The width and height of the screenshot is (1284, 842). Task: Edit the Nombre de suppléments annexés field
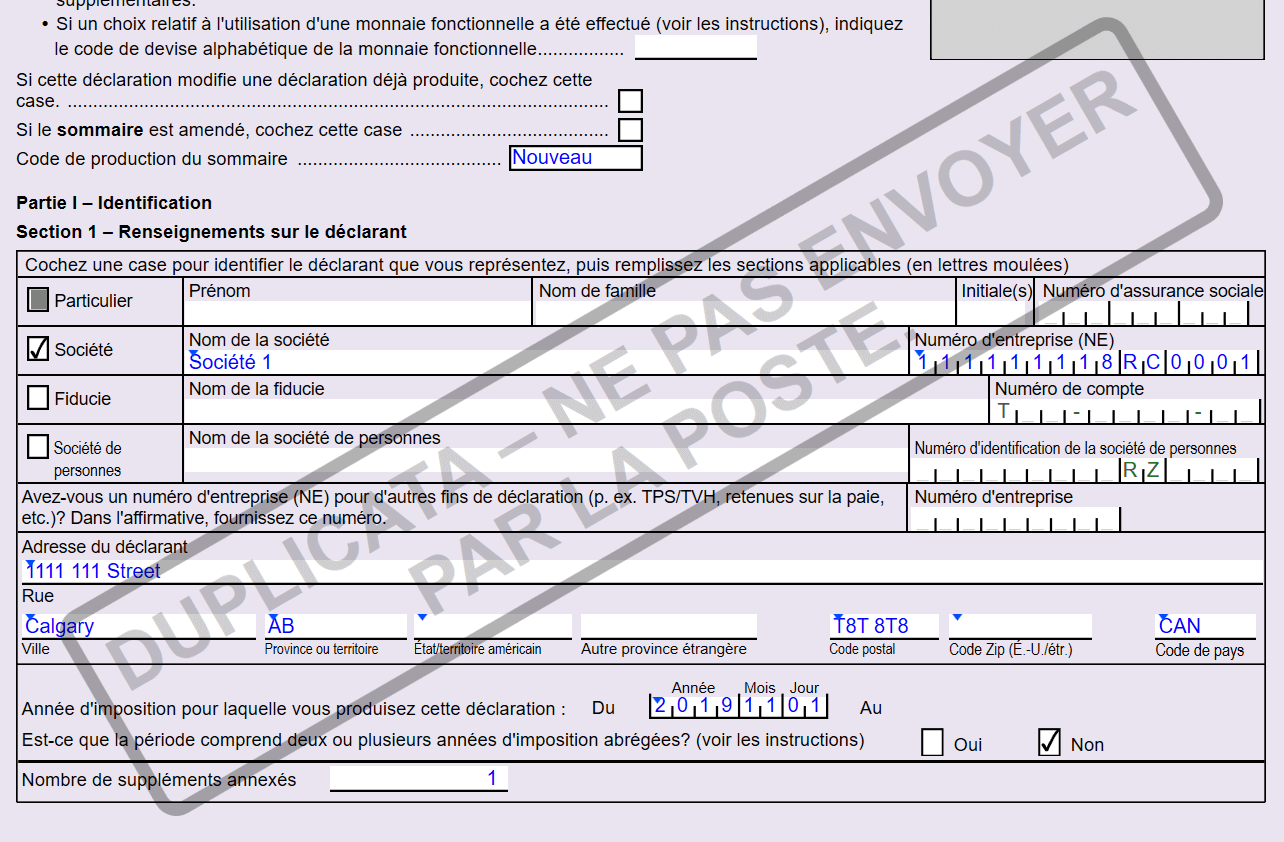(x=419, y=779)
